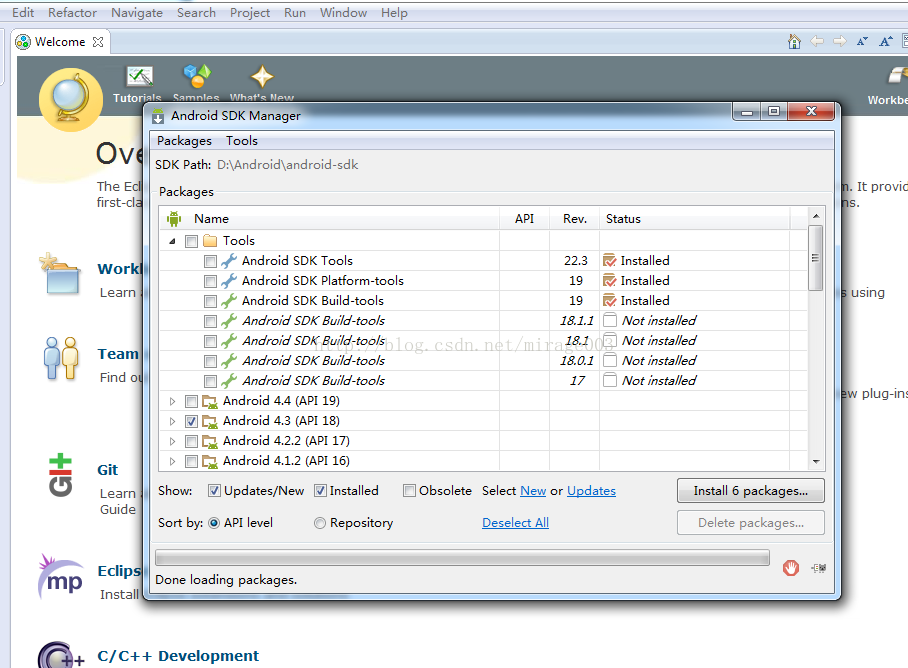Enable the Obsolete show checkbox
Screen dimensions: 908x668
coord(409,491)
